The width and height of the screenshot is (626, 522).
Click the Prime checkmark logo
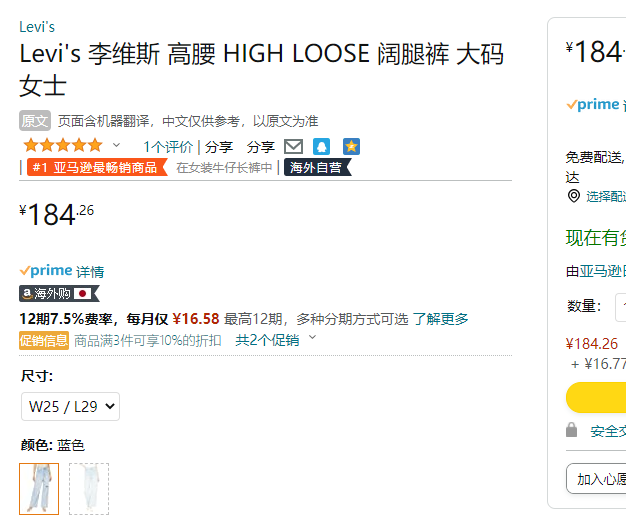click(46, 271)
